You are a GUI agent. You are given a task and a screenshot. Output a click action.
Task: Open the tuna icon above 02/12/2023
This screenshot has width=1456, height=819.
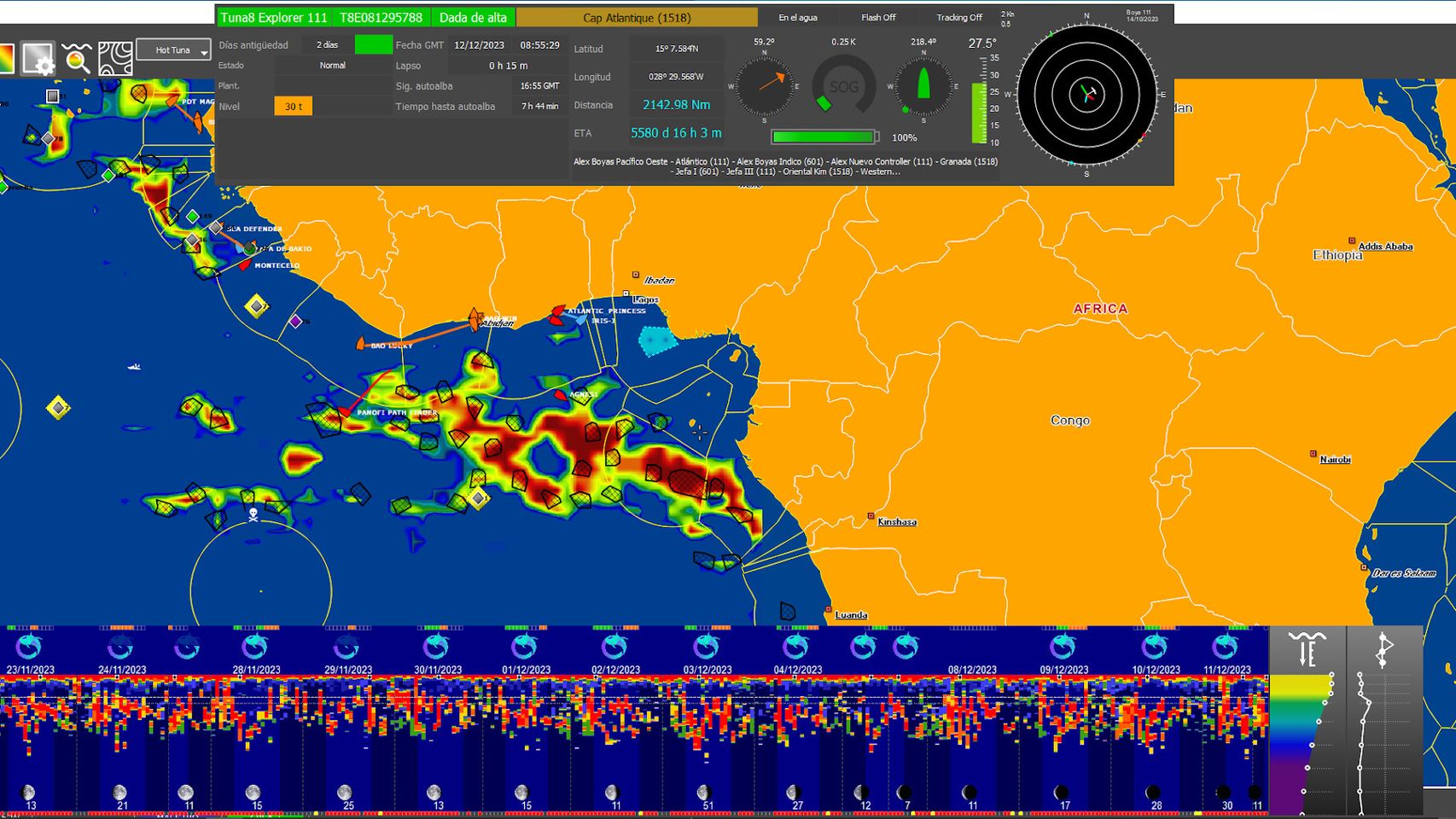(614, 647)
